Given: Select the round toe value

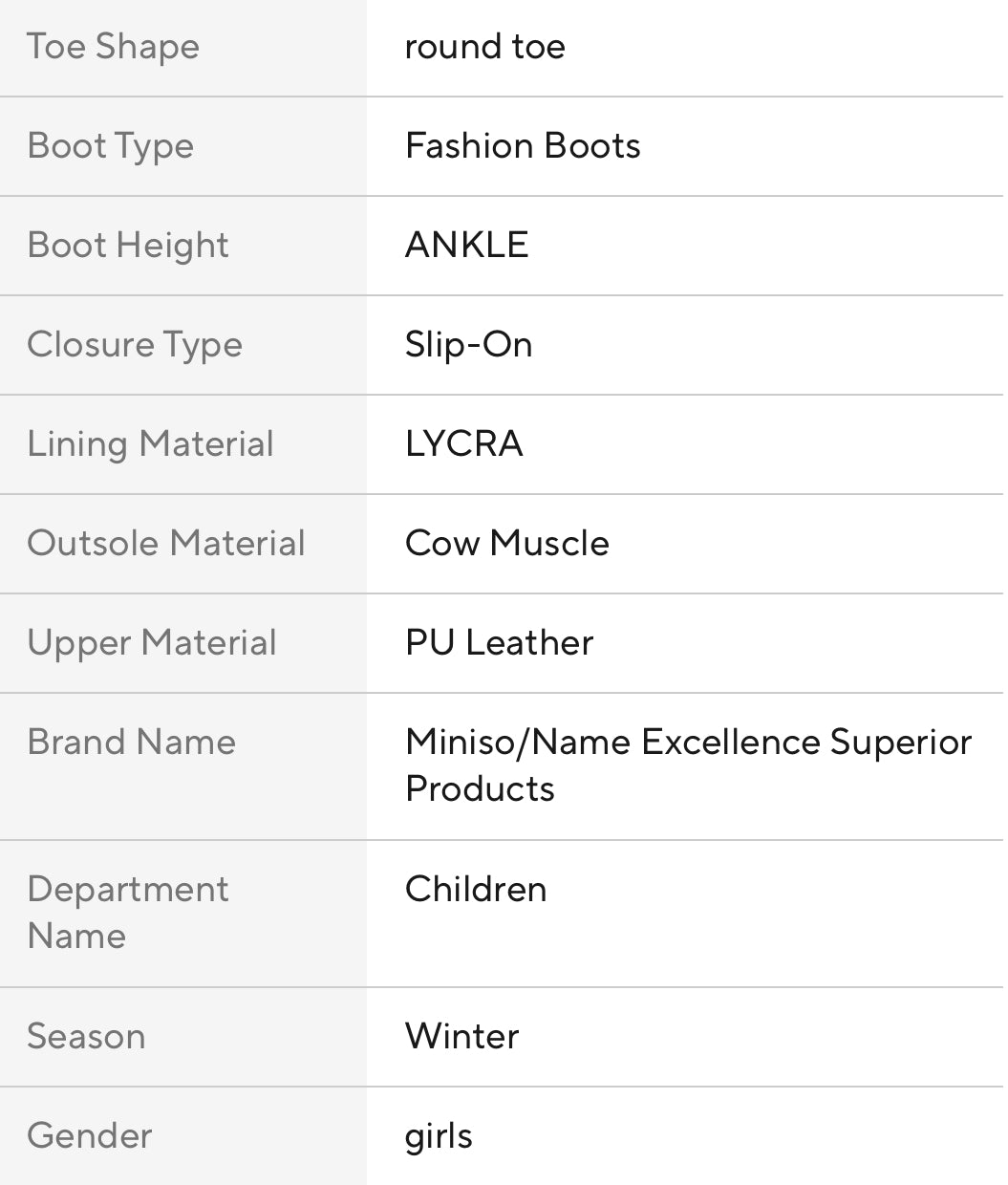Looking at the screenshot, I should (x=484, y=47).
